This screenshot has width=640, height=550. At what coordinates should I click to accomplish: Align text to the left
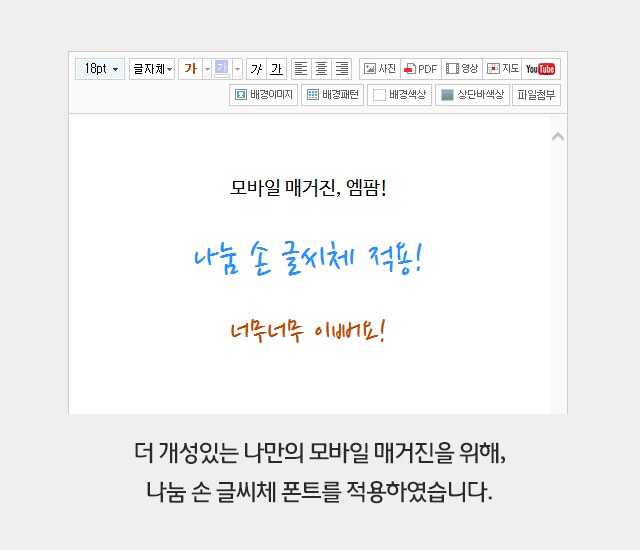301,69
